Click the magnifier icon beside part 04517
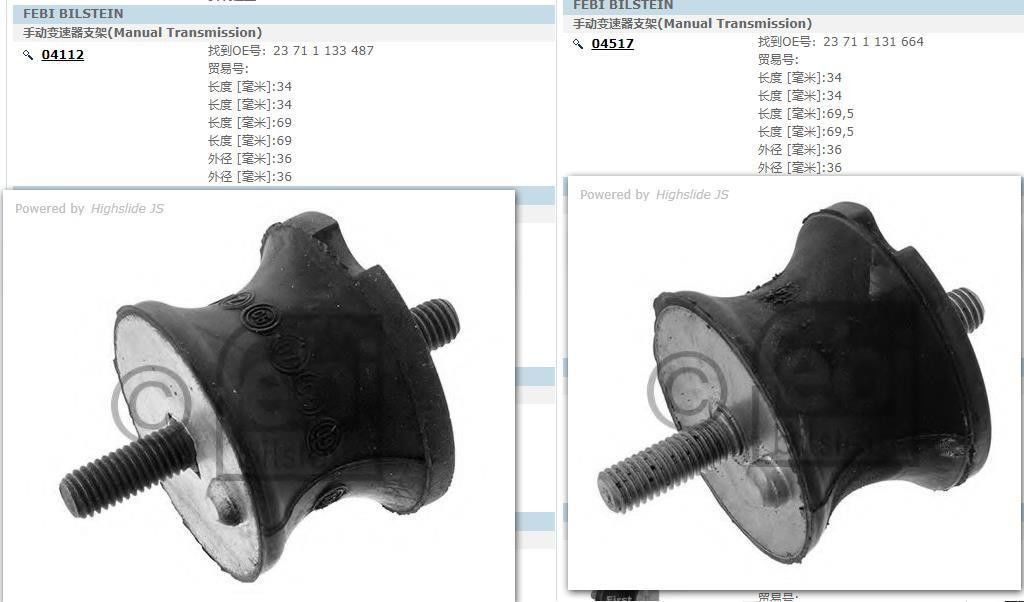1024x602 pixels. (578, 44)
